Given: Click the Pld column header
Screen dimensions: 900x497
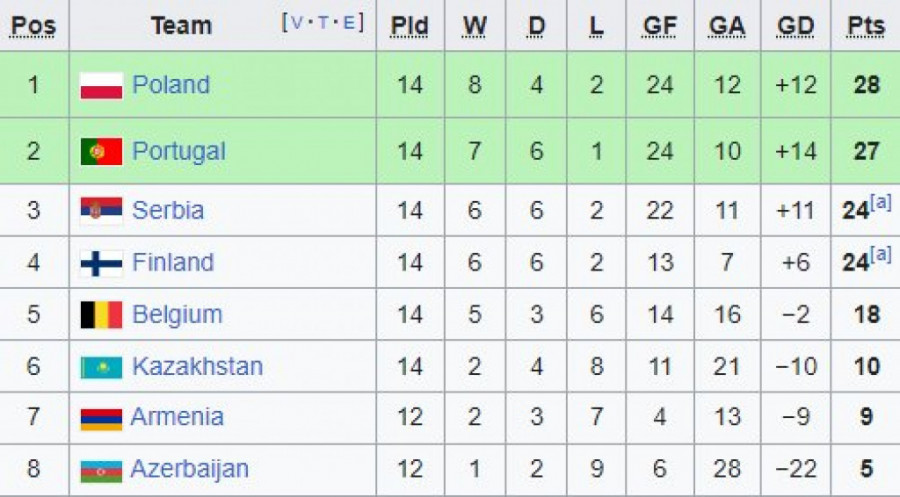Looking at the screenshot, I should point(410,26).
